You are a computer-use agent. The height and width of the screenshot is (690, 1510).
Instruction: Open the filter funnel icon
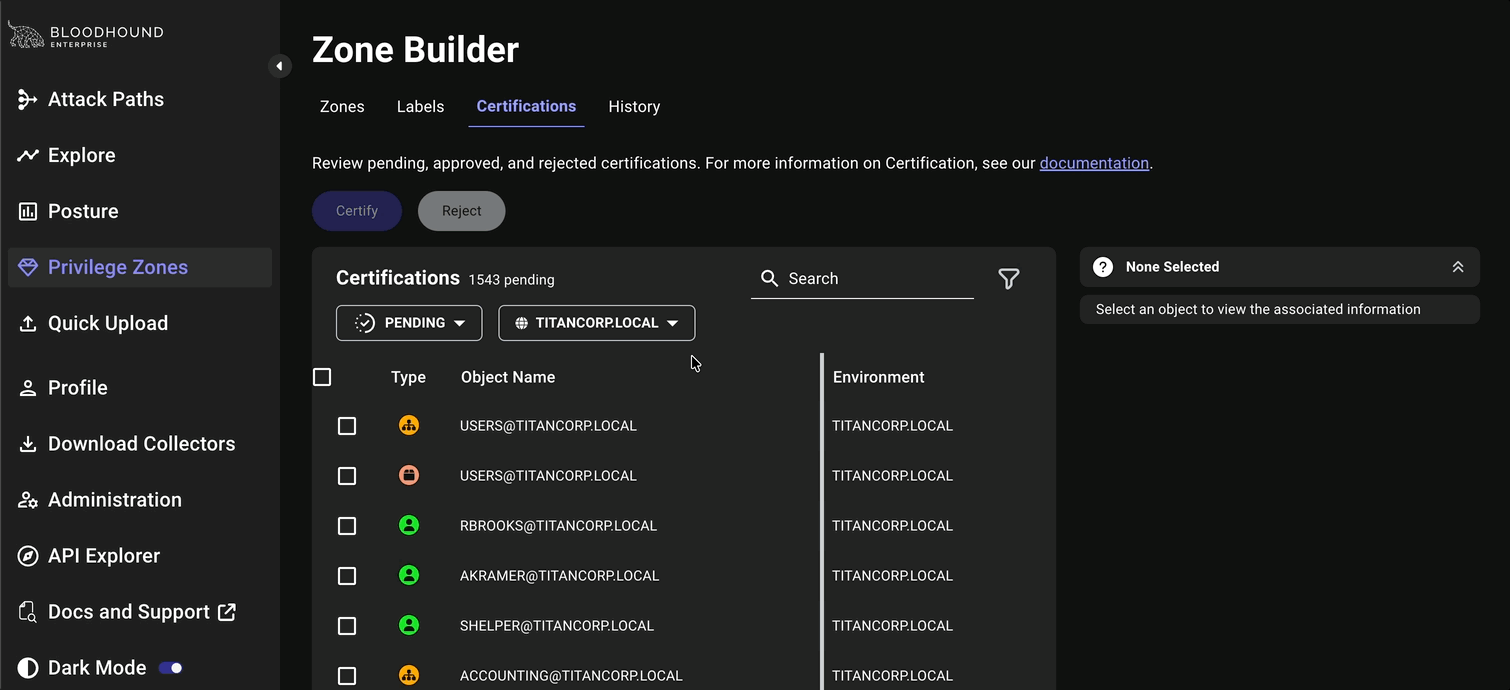click(1009, 279)
